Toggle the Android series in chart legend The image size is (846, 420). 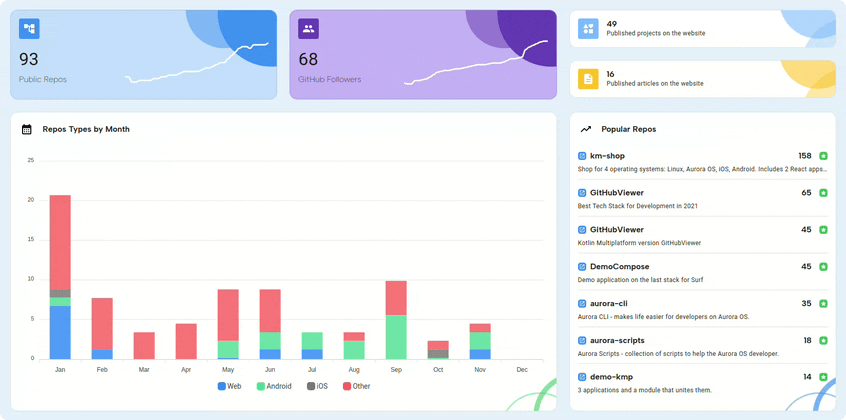274,387
